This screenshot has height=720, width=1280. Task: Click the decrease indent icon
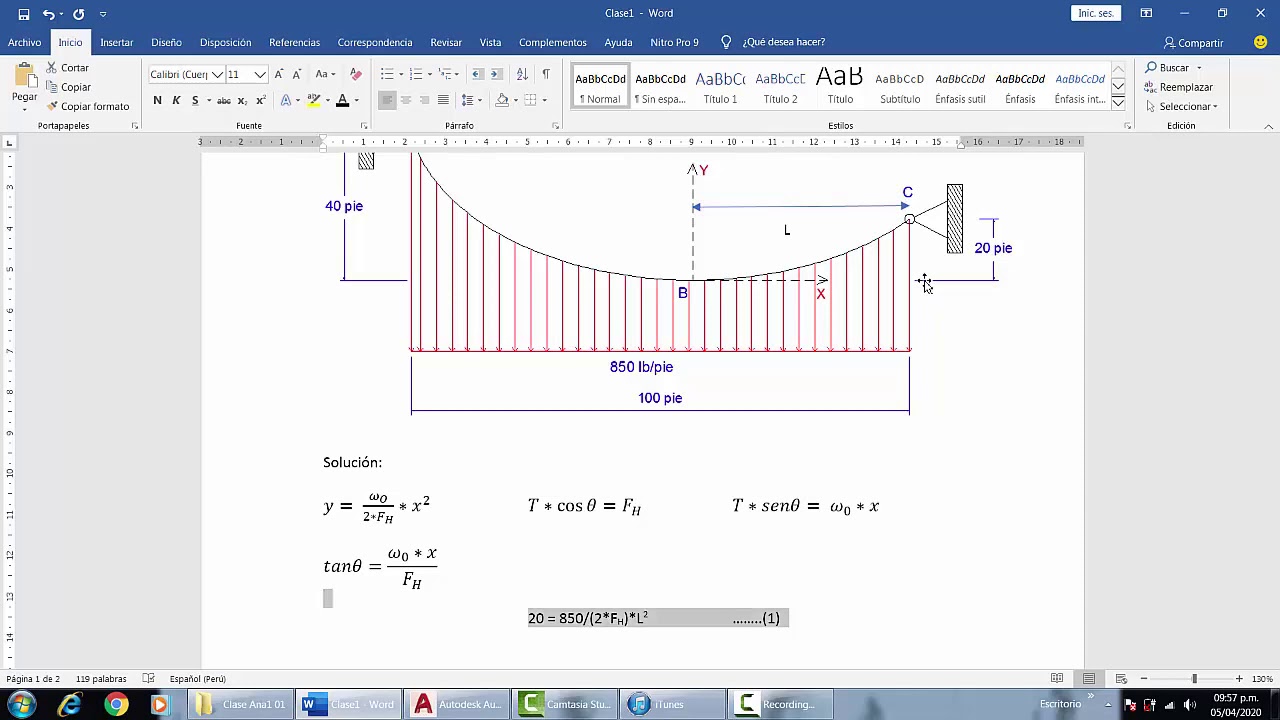(x=478, y=75)
